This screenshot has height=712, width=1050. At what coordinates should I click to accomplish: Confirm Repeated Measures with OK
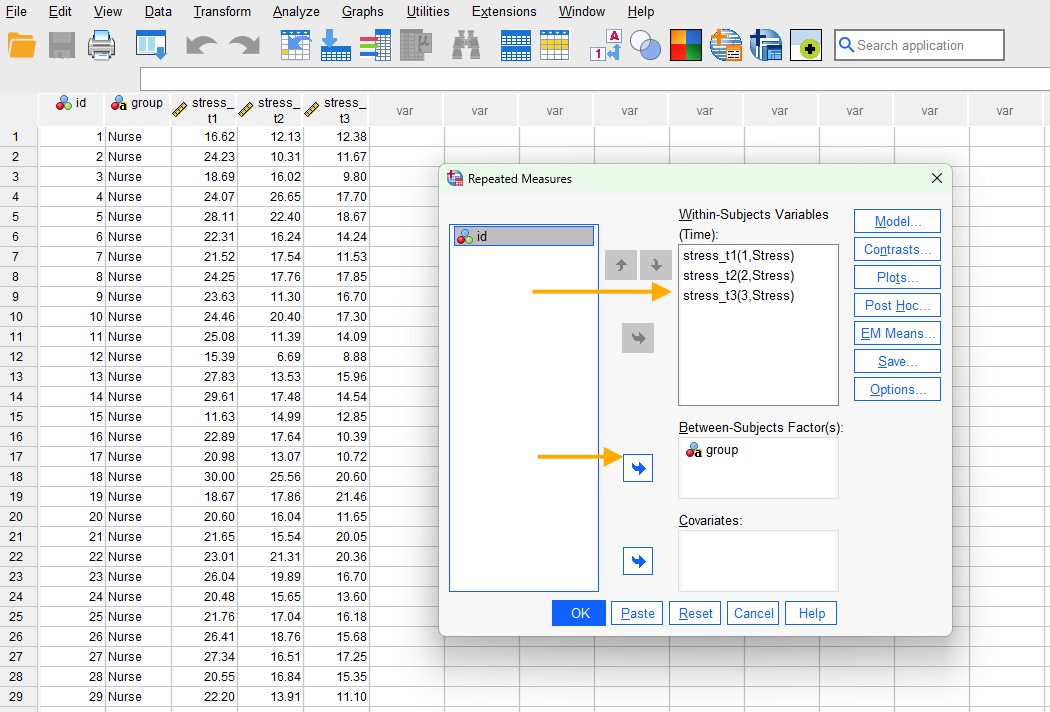(x=579, y=613)
